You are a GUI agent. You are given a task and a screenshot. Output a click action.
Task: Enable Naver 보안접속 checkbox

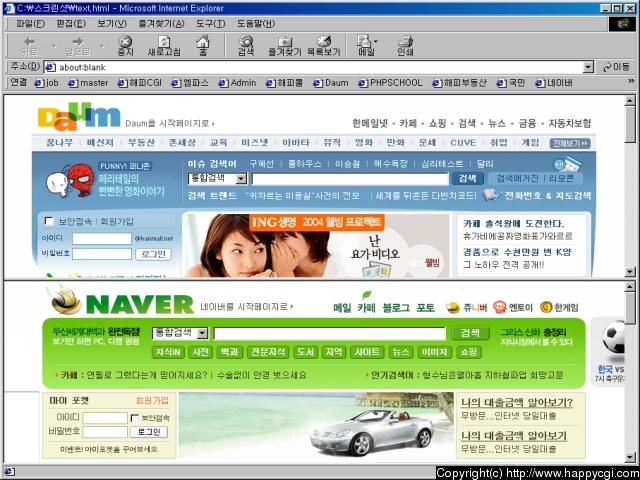[135, 418]
